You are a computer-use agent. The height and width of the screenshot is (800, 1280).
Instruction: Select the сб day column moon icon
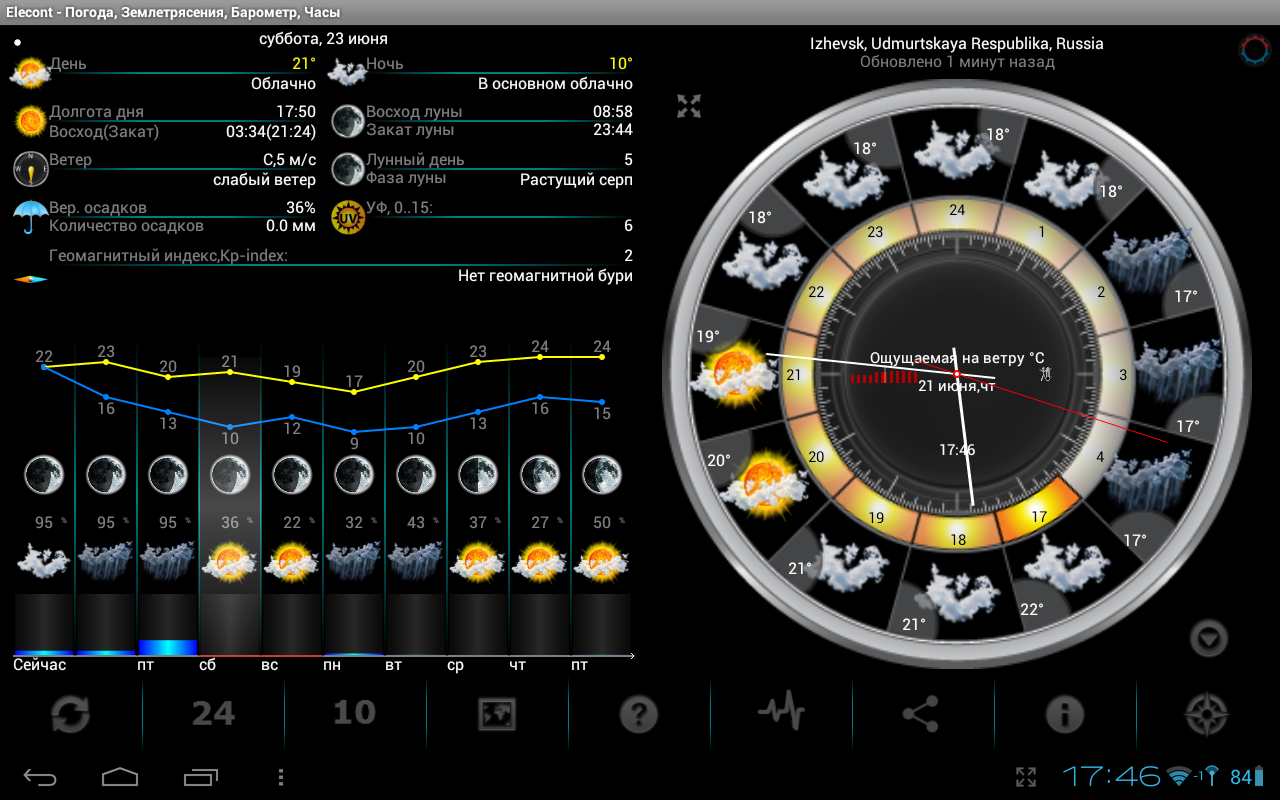[230, 475]
